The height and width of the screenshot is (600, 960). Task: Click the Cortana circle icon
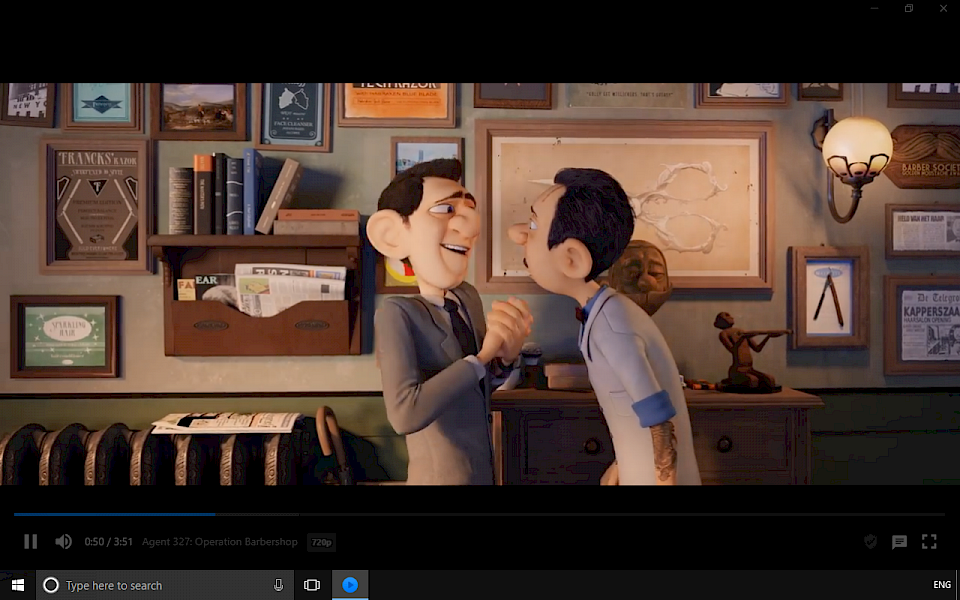(x=51, y=585)
